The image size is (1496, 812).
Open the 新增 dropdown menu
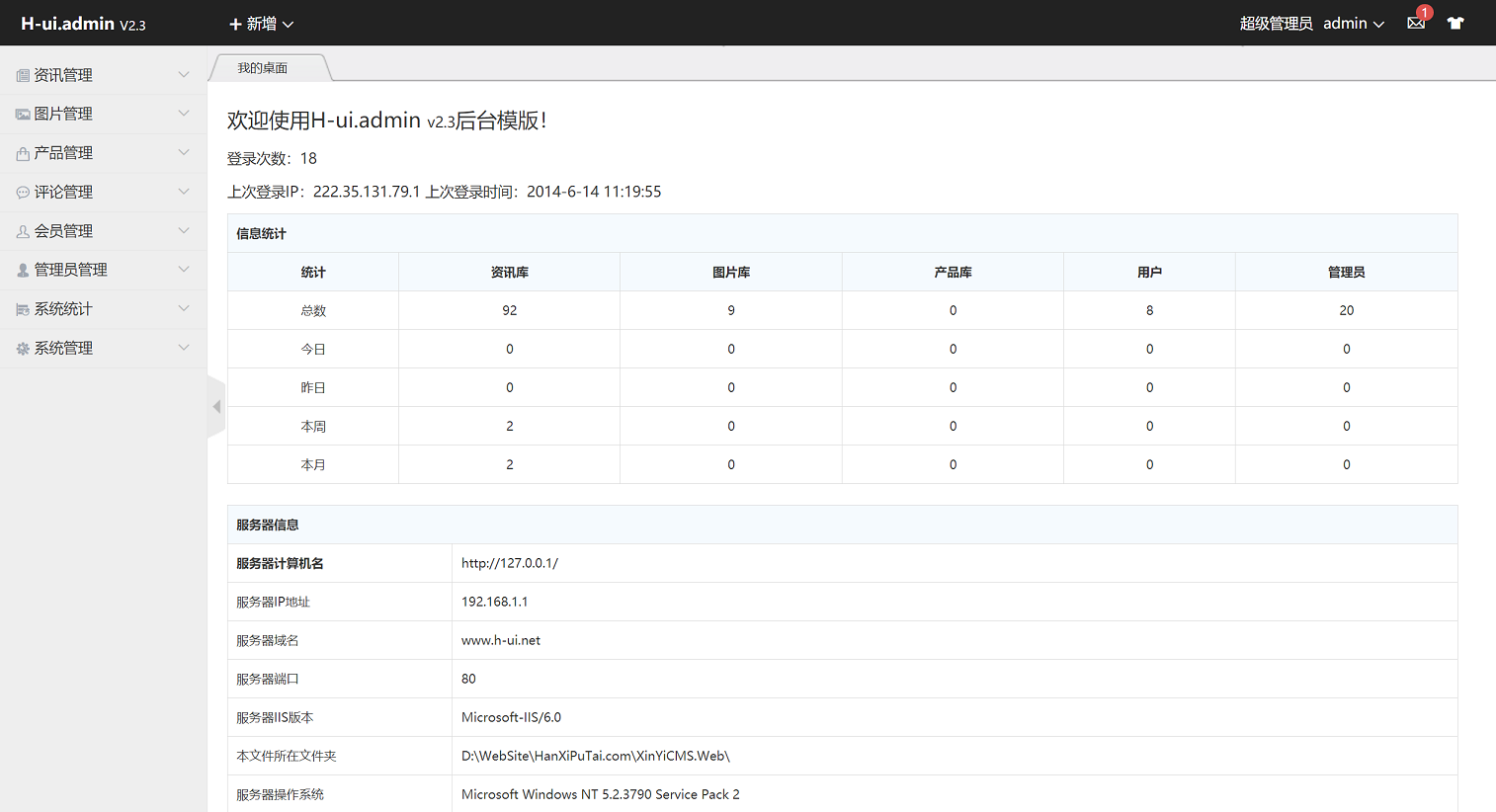coord(261,24)
